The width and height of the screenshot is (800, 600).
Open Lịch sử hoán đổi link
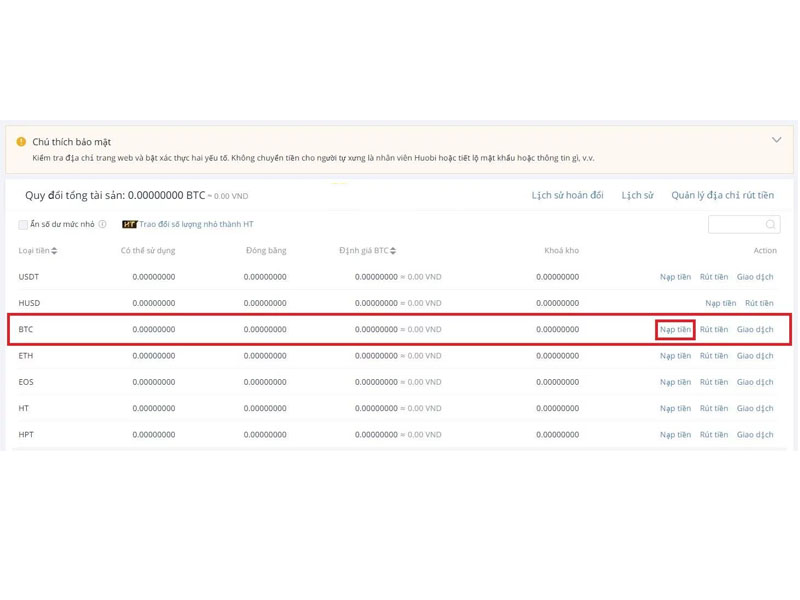567,195
